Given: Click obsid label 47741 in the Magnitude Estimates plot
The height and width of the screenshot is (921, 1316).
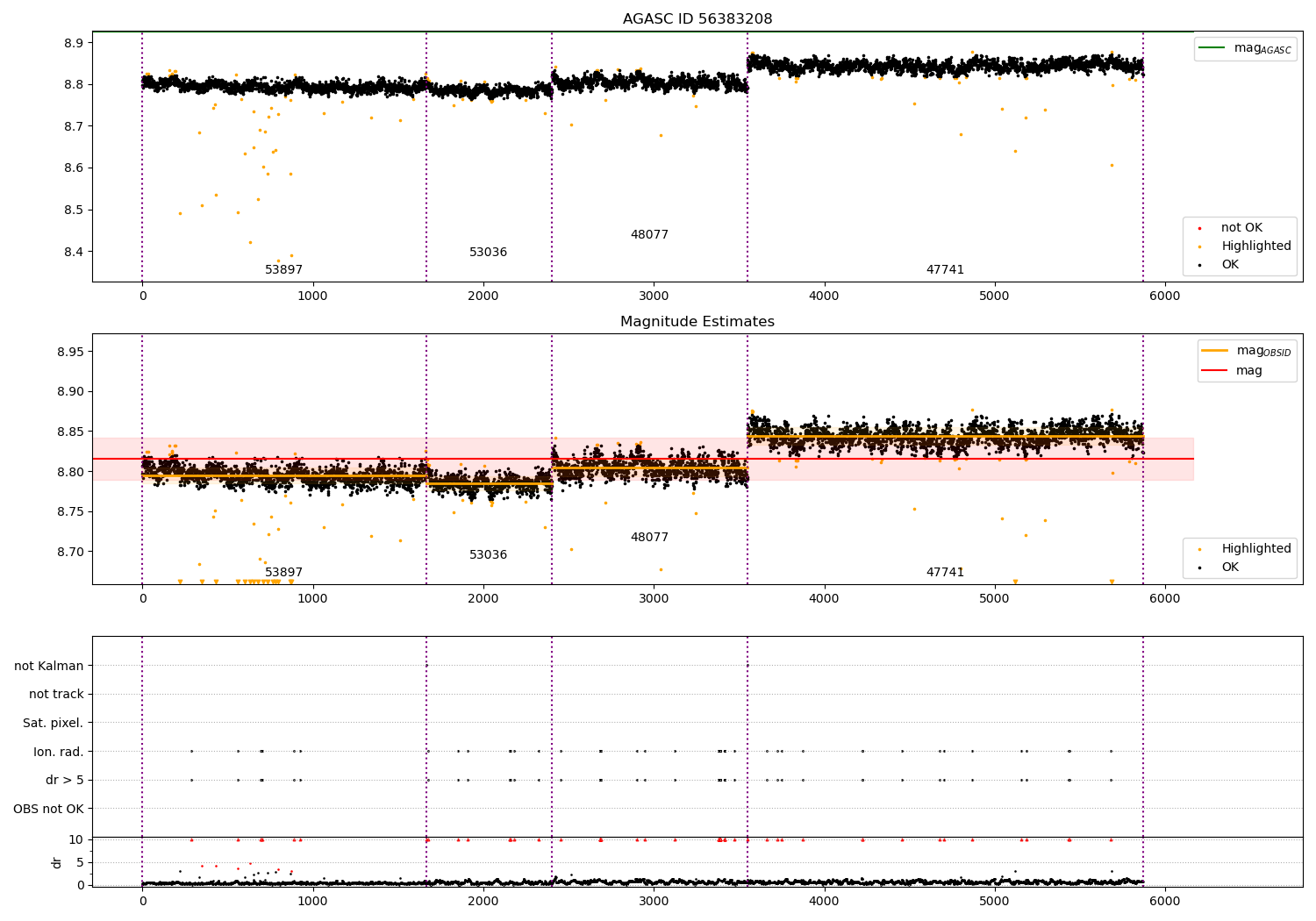Looking at the screenshot, I should pyautogui.click(x=945, y=573).
